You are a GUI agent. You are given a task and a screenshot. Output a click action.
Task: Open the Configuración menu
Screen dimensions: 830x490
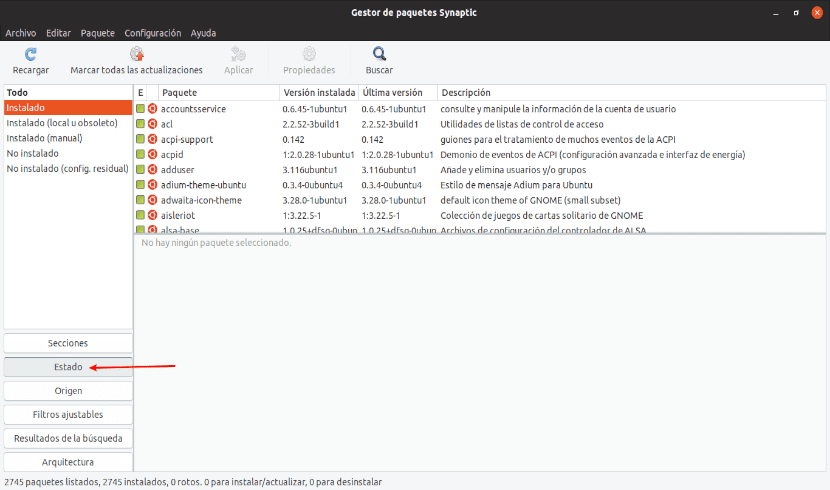(152, 33)
